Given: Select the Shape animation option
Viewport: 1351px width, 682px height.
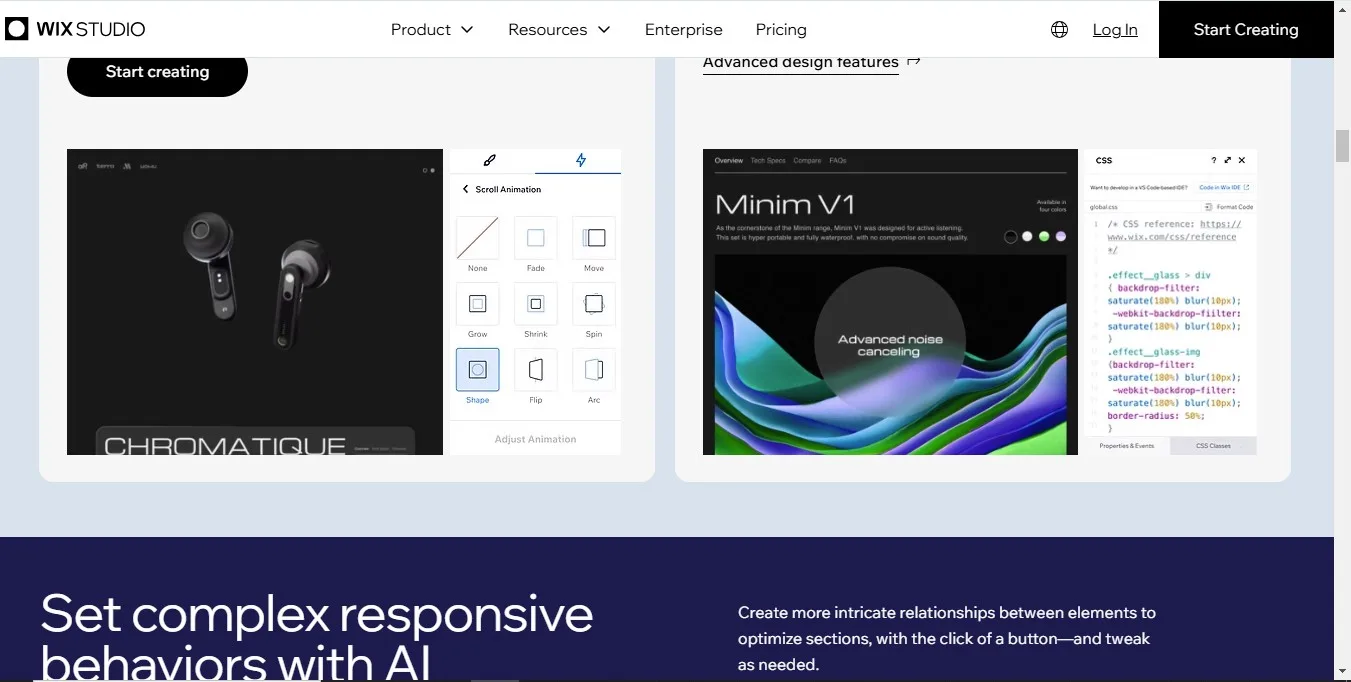Looking at the screenshot, I should [478, 370].
